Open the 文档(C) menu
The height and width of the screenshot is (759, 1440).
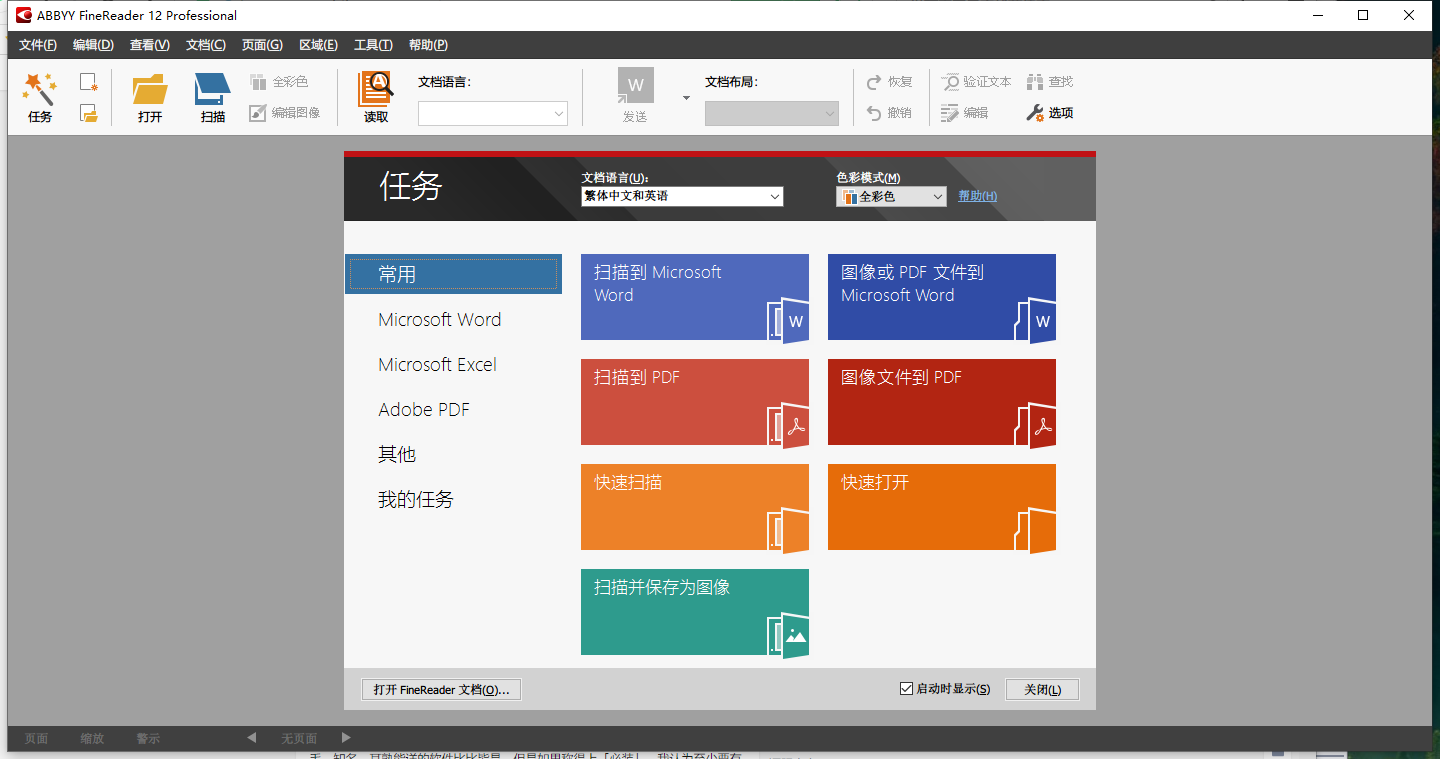[x=206, y=45]
